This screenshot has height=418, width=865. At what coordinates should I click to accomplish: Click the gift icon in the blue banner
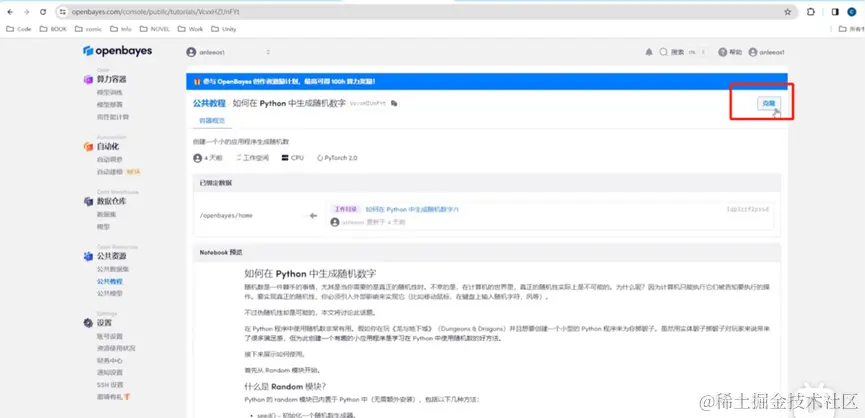point(197,82)
